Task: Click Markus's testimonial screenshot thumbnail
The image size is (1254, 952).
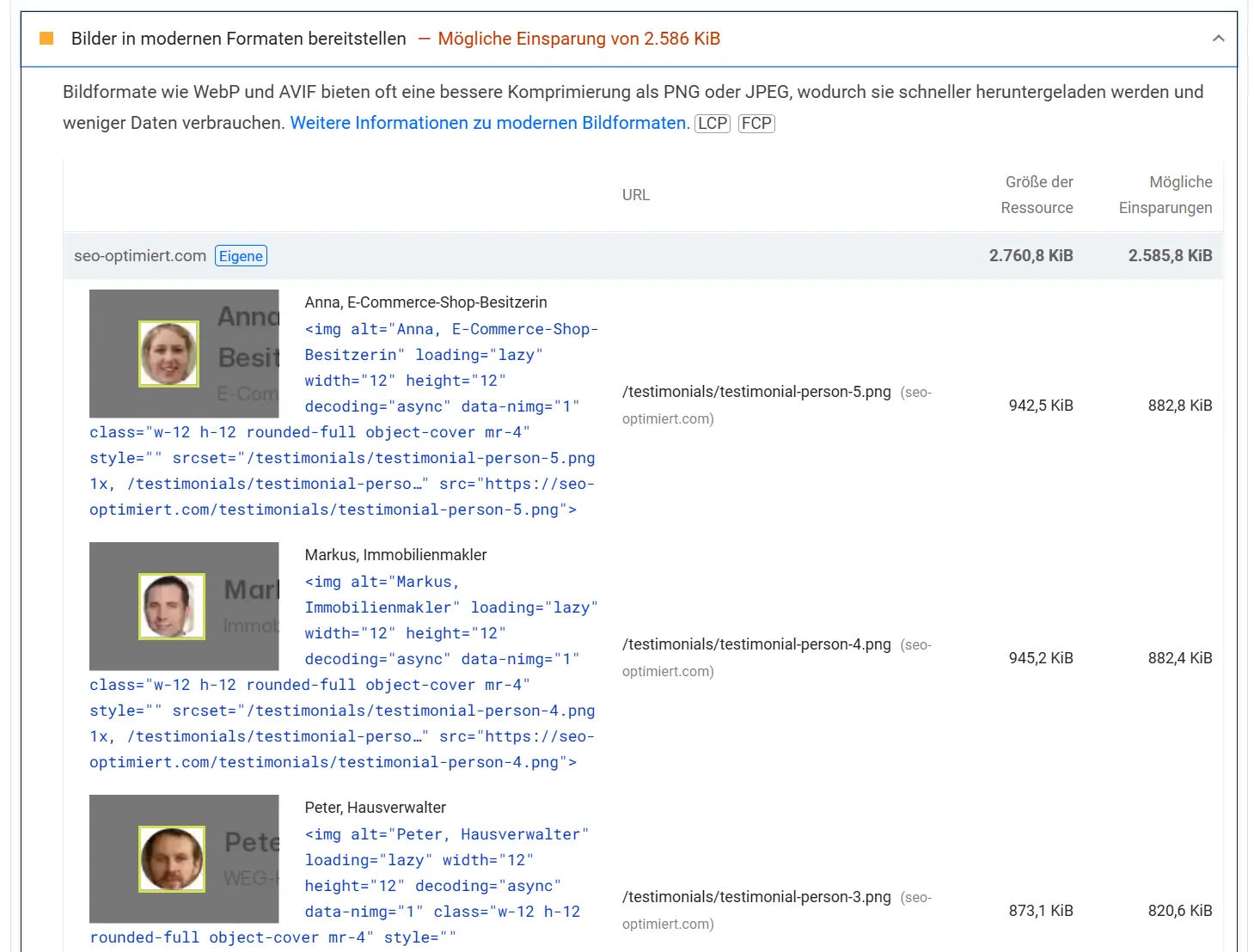Action: coord(184,607)
